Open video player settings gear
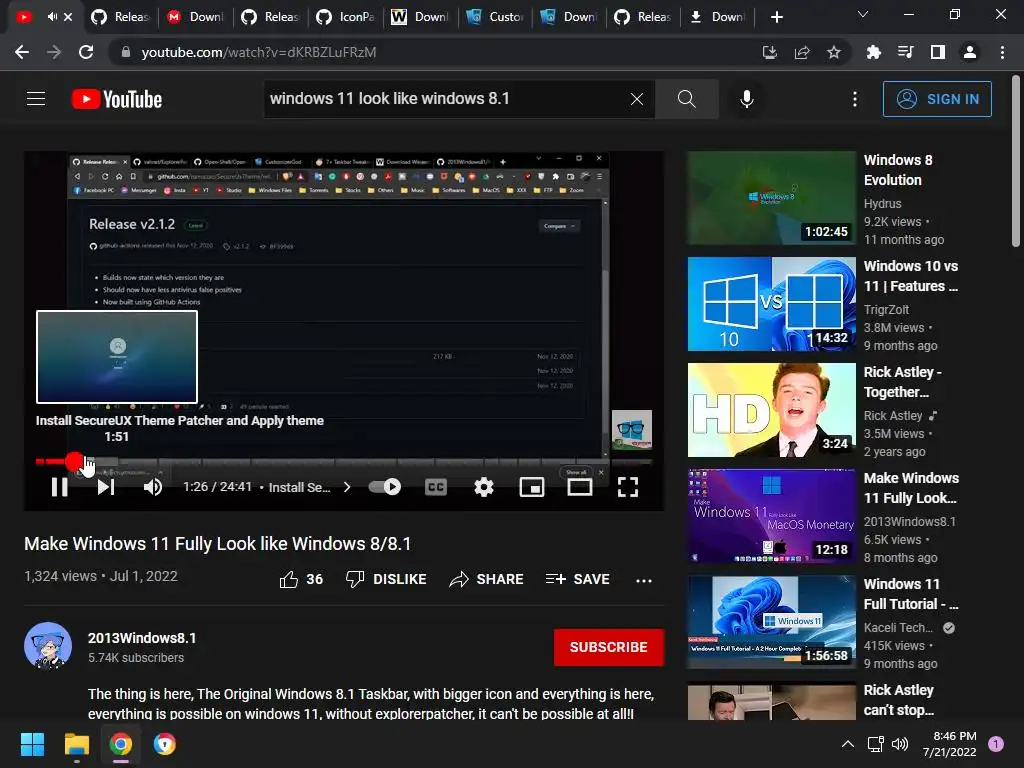Screen dimensions: 1024x768 (x=484, y=487)
